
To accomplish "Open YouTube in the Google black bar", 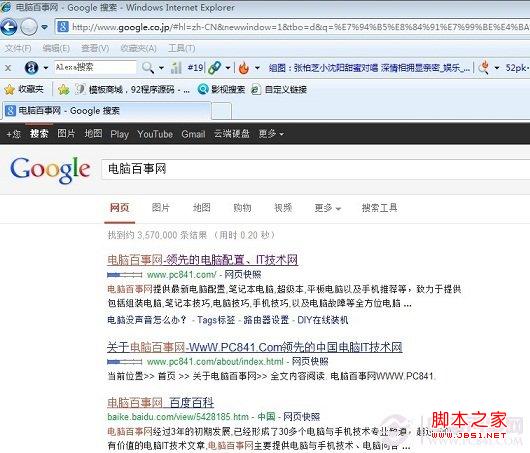I will tap(155, 134).
